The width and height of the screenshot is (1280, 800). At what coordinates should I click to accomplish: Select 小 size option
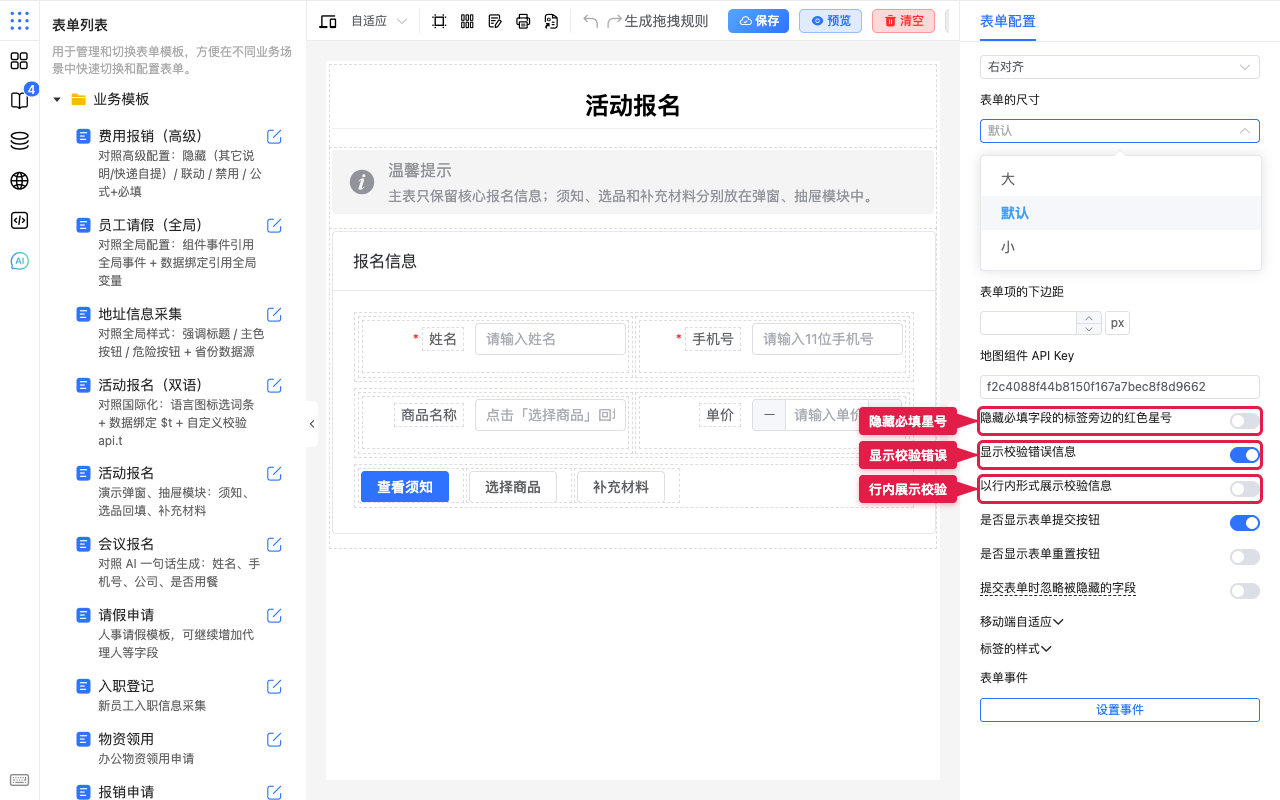(1120, 247)
